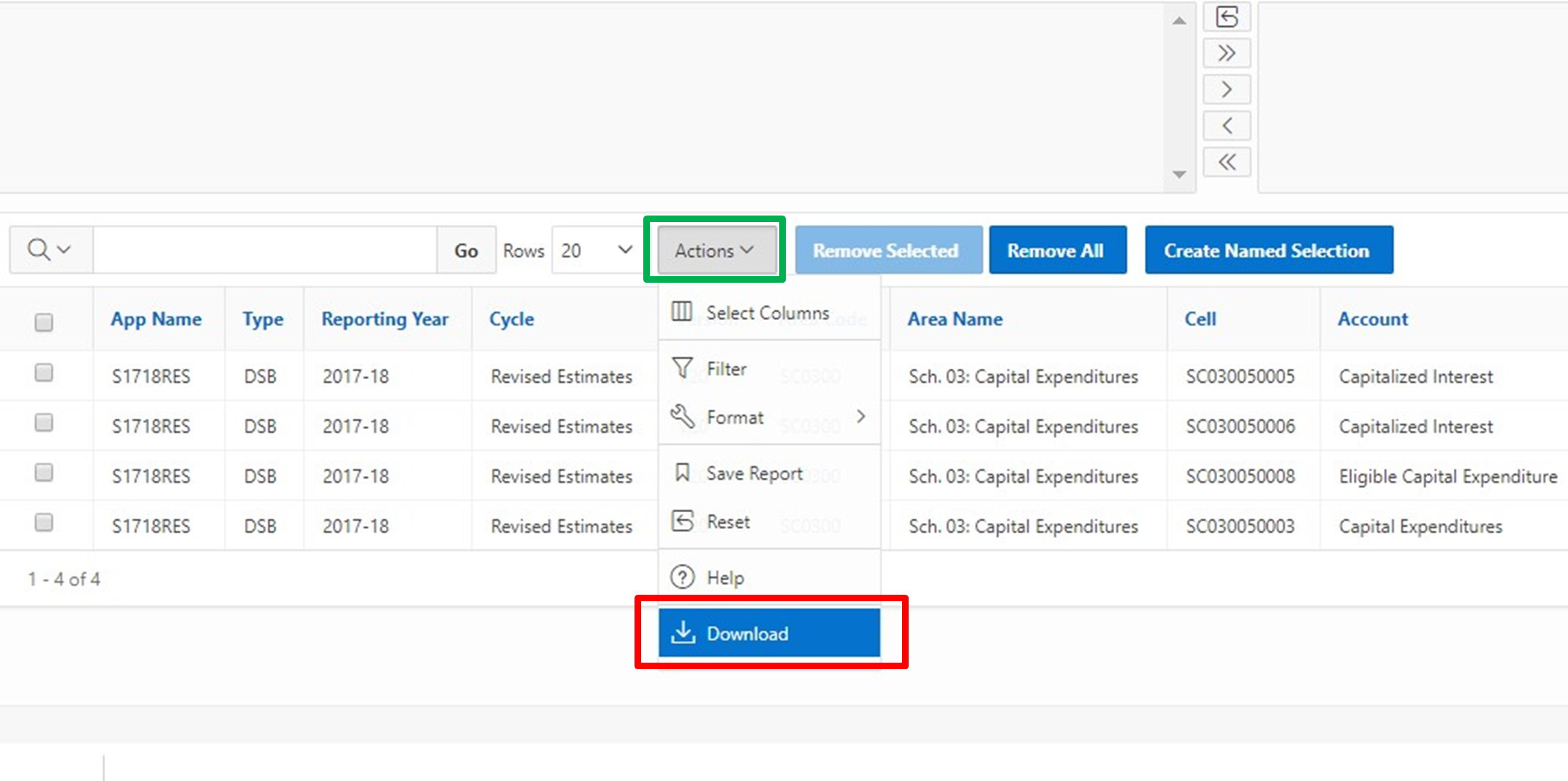Click the move all right double-chevron
This screenshot has width=1568, height=781.
(x=1227, y=53)
